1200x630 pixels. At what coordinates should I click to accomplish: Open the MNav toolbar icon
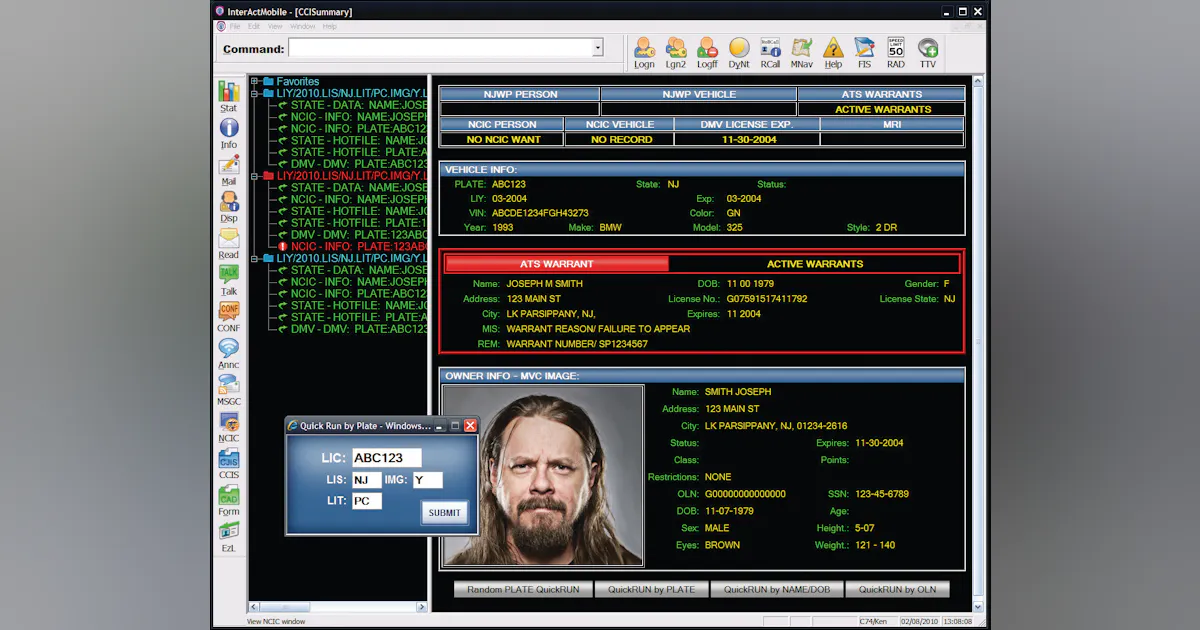click(x=801, y=52)
